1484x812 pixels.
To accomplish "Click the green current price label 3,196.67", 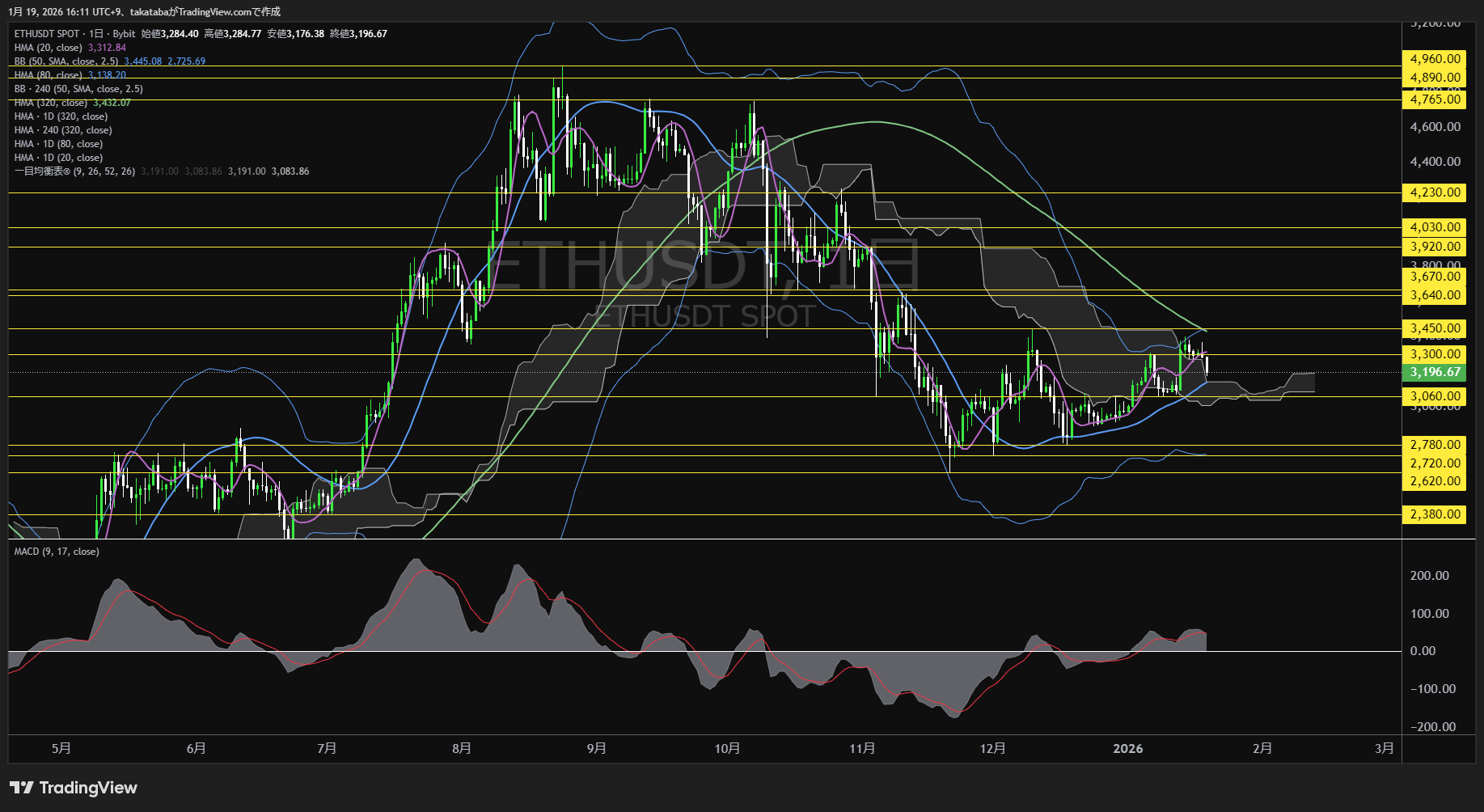I will coord(1435,372).
